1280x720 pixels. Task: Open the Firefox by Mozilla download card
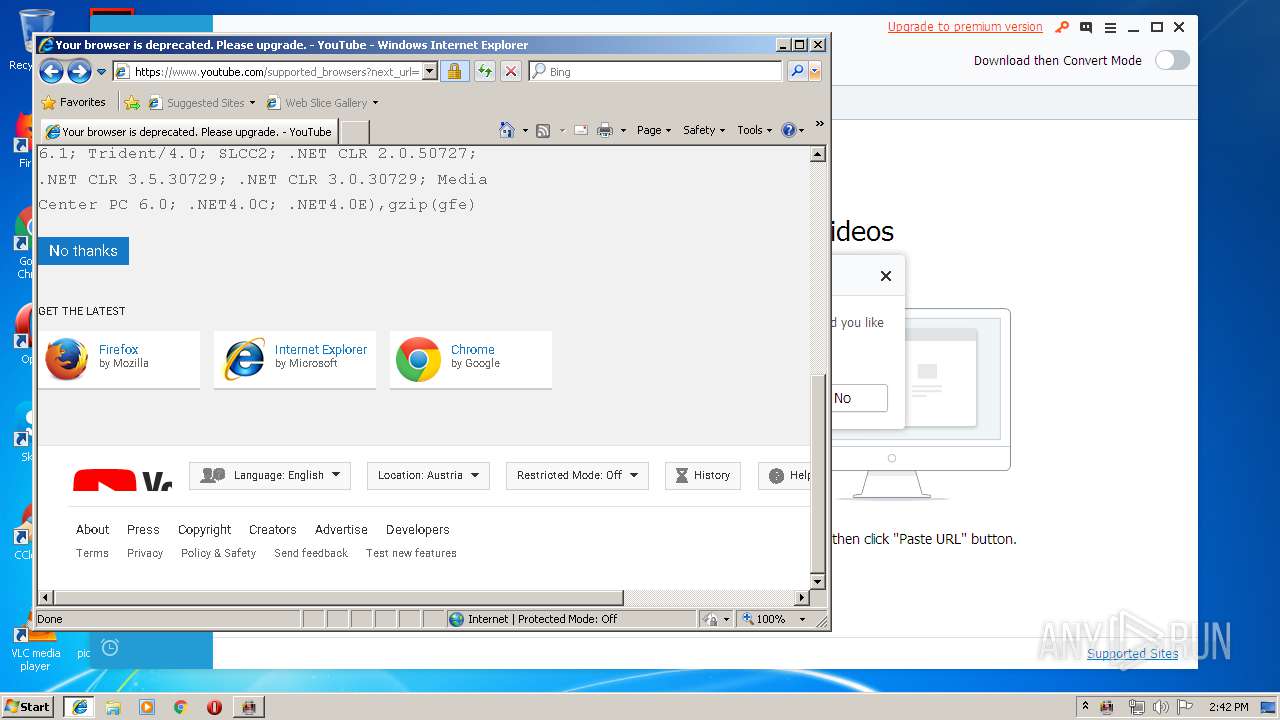119,360
